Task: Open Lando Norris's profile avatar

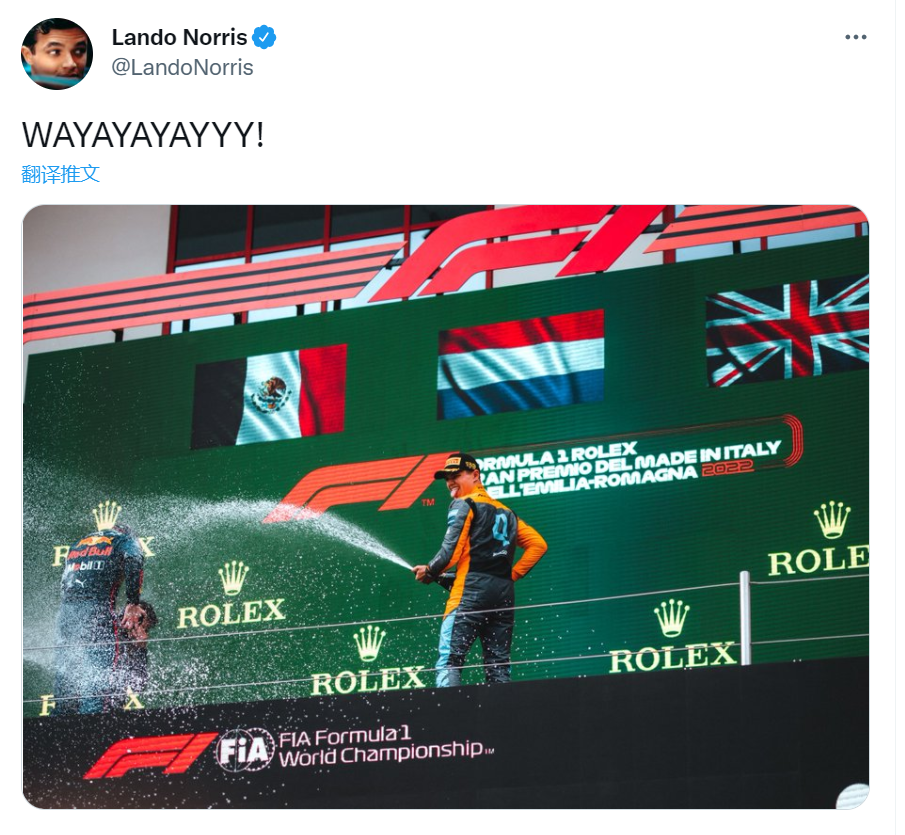Action: coord(57,54)
